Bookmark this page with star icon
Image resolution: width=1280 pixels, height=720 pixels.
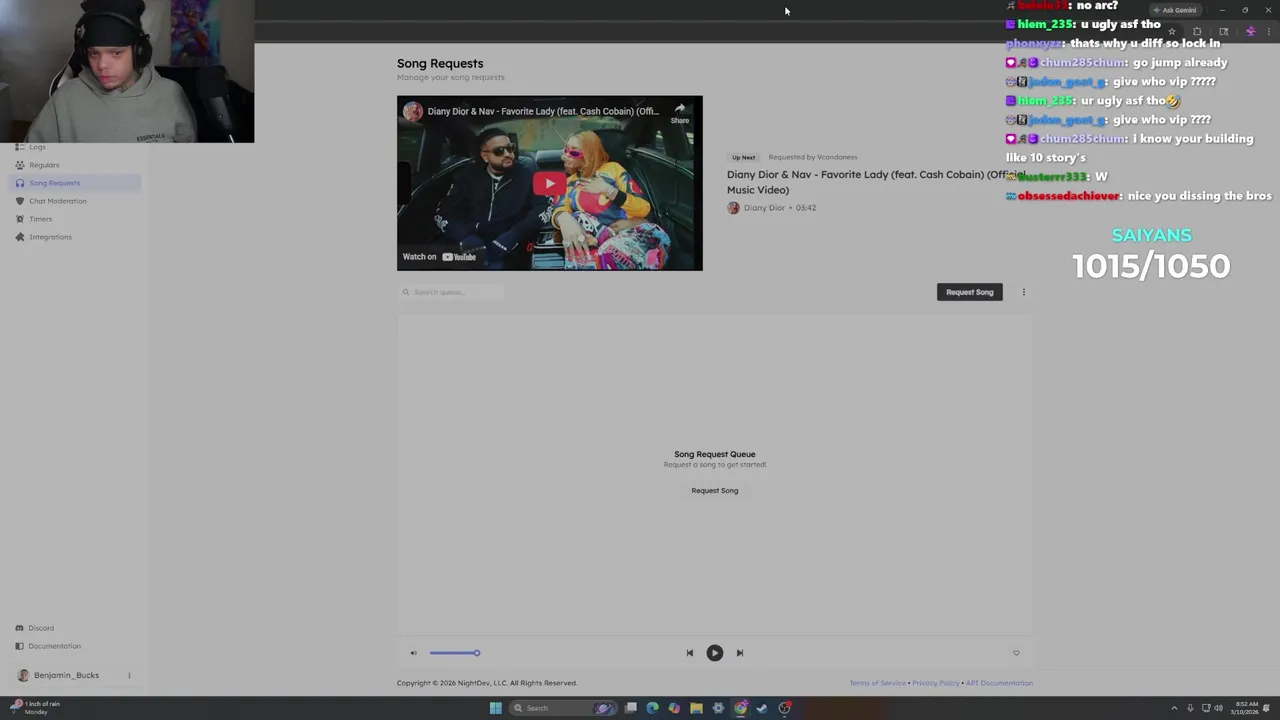tap(1172, 32)
